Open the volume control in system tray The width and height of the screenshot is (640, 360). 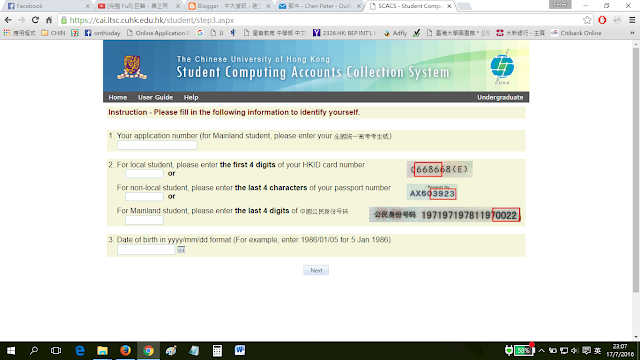click(x=575, y=351)
